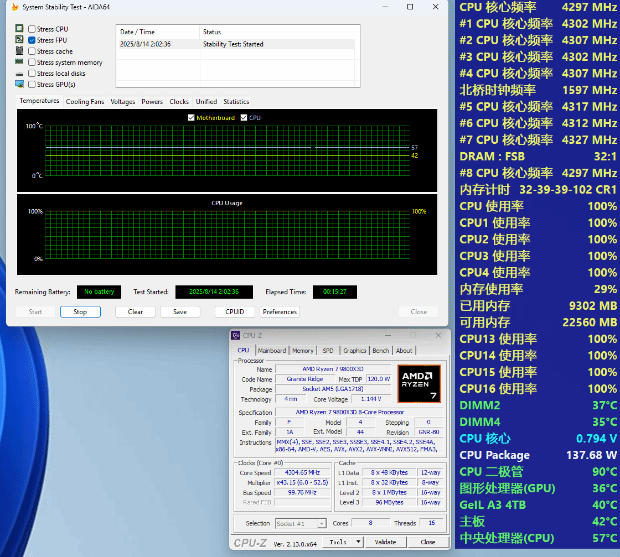Switch to the Cooling Fans tab
Image resolution: width=620 pixels, height=557 pixels.
tap(85, 102)
